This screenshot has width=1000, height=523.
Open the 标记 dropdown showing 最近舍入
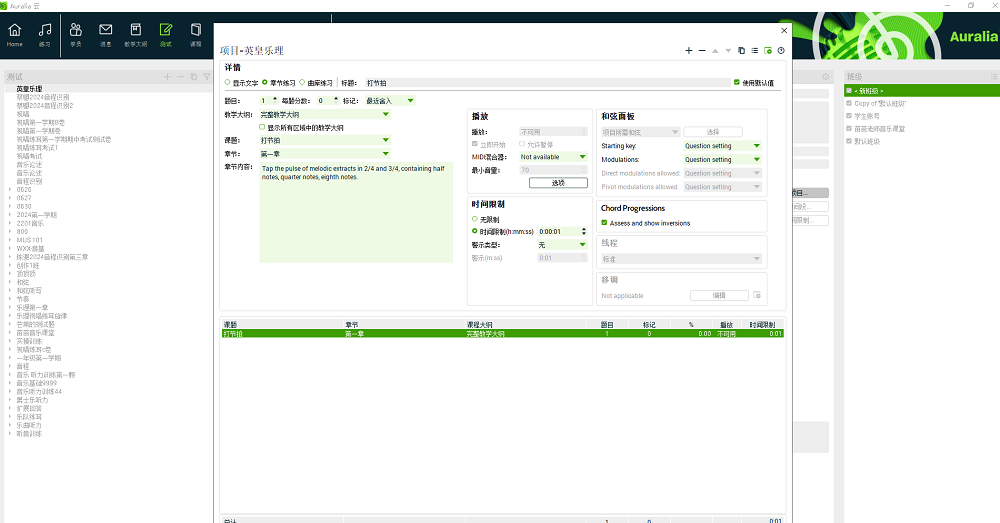coord(390,100)
